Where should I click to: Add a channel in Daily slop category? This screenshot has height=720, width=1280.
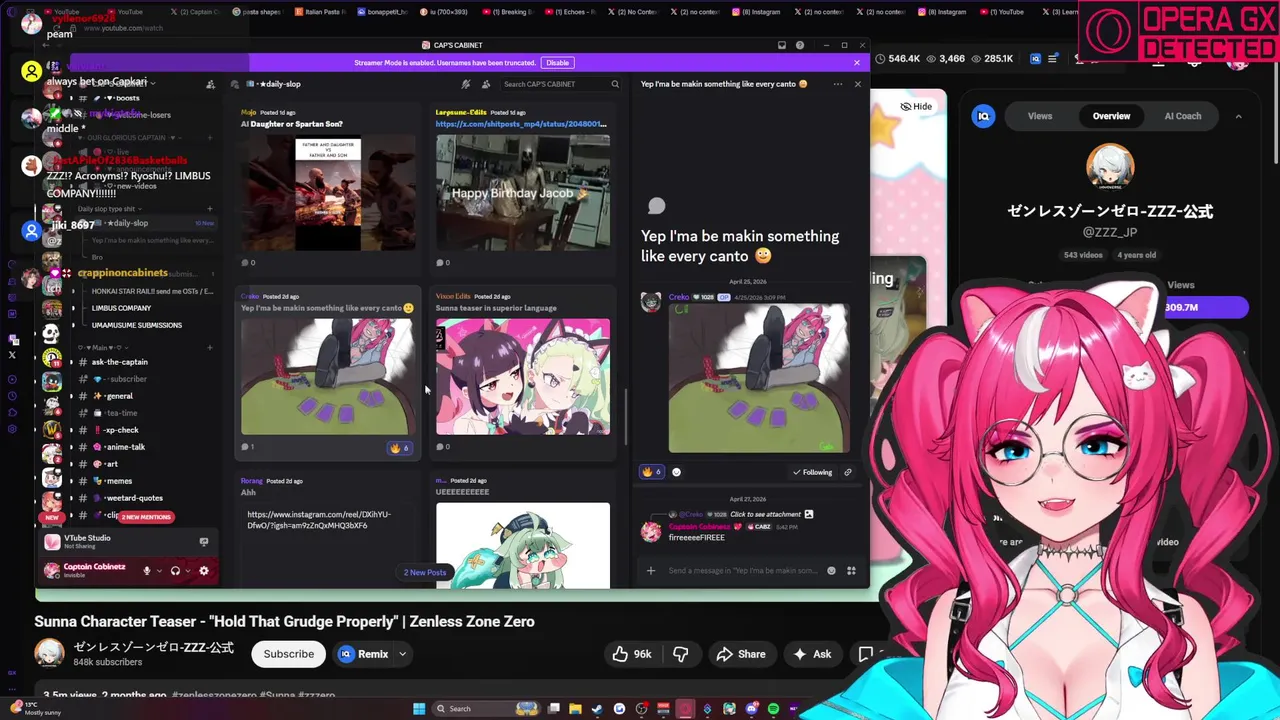[210, 209]
